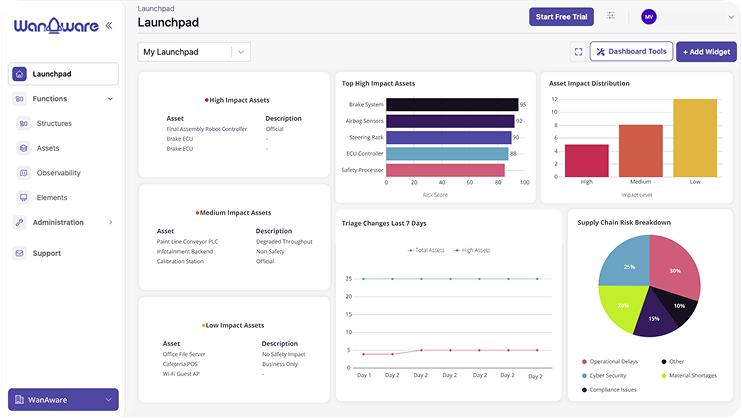This screenshot has height=418, width=742.
Task: Click 'Medium Impact Assets' widget title
Action: (235, 213)
